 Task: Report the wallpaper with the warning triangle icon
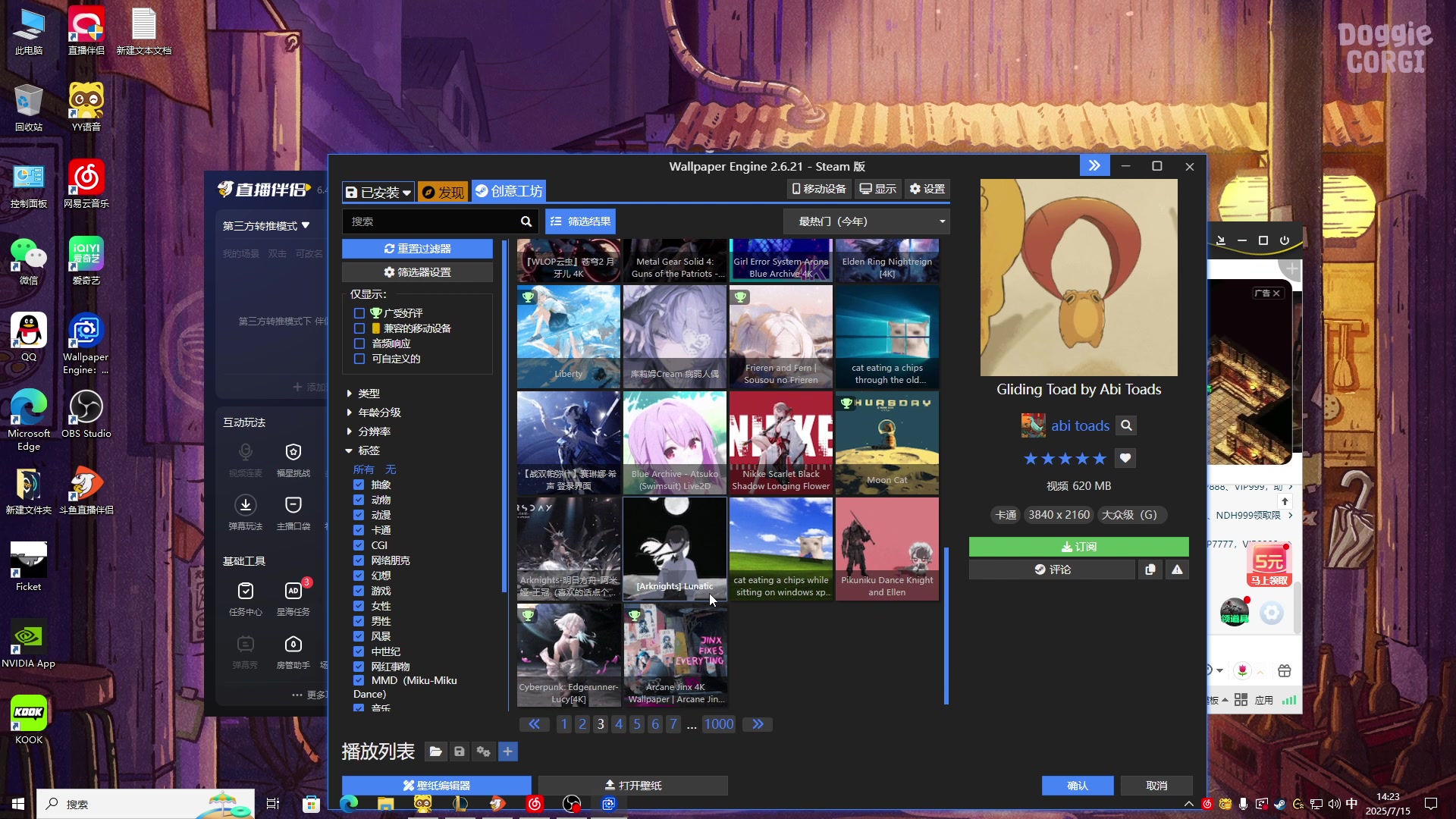point(1177,570)
